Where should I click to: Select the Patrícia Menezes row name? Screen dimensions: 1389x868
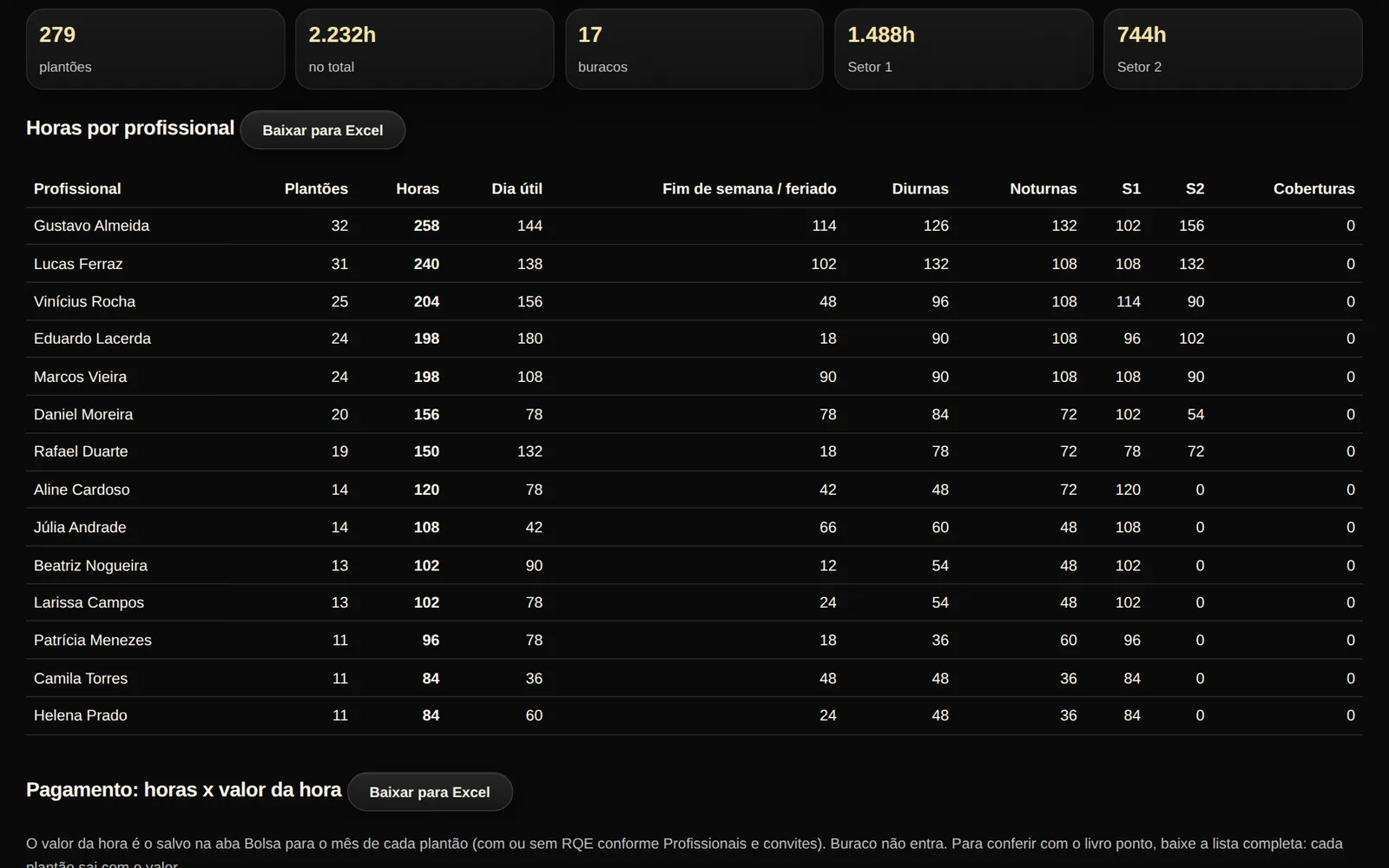tap(93, 640)
